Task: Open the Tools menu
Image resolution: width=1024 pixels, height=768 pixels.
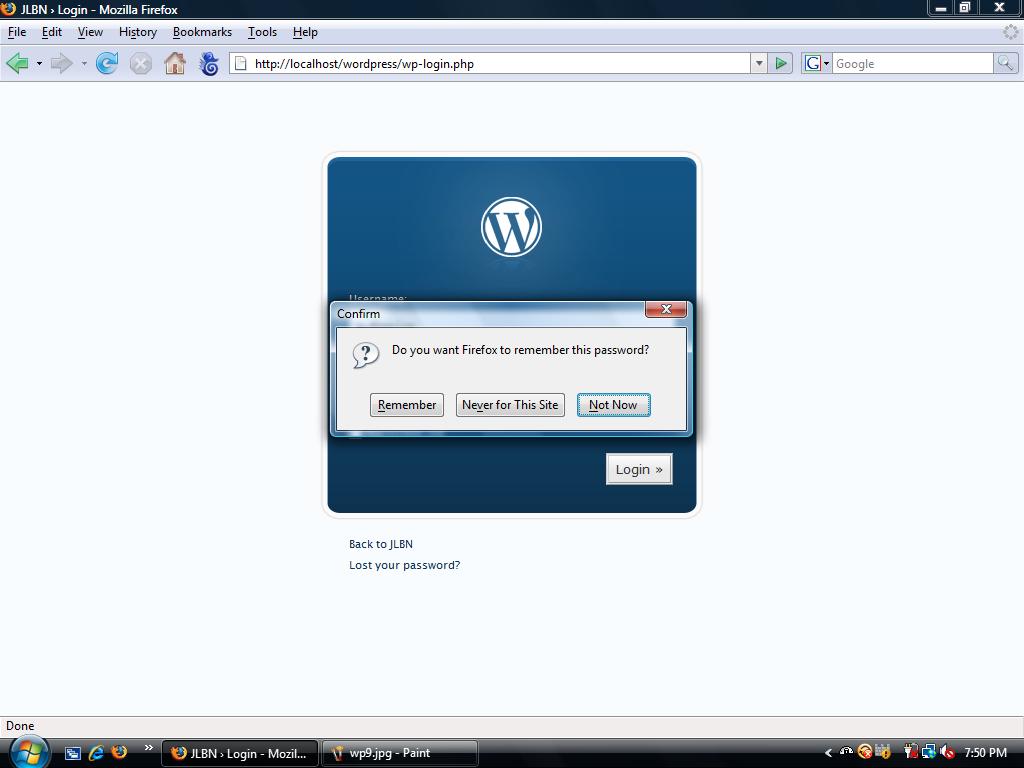Action: tap(262, 32)
